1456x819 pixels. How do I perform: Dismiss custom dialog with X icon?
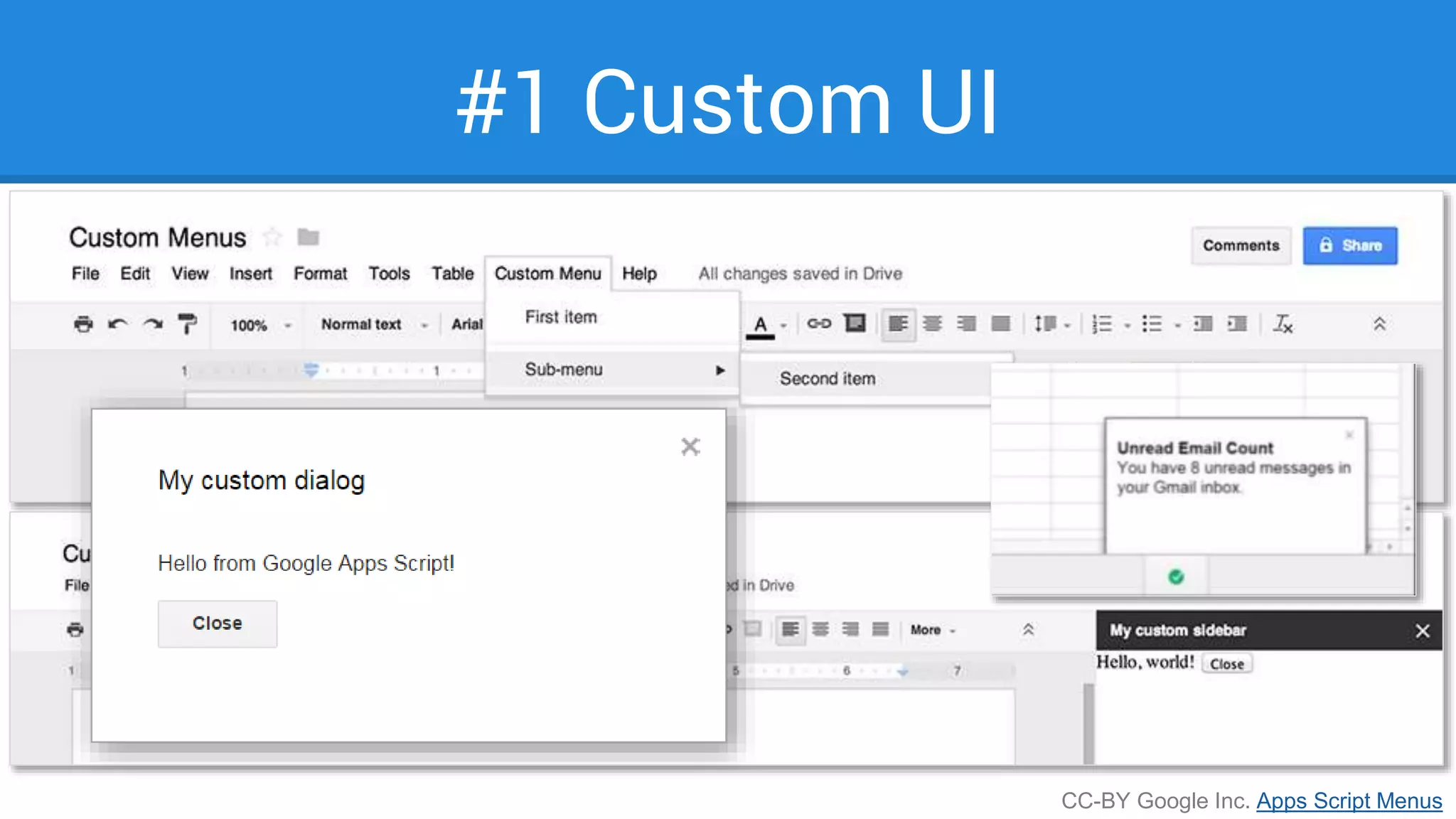(x=690, y=446)
